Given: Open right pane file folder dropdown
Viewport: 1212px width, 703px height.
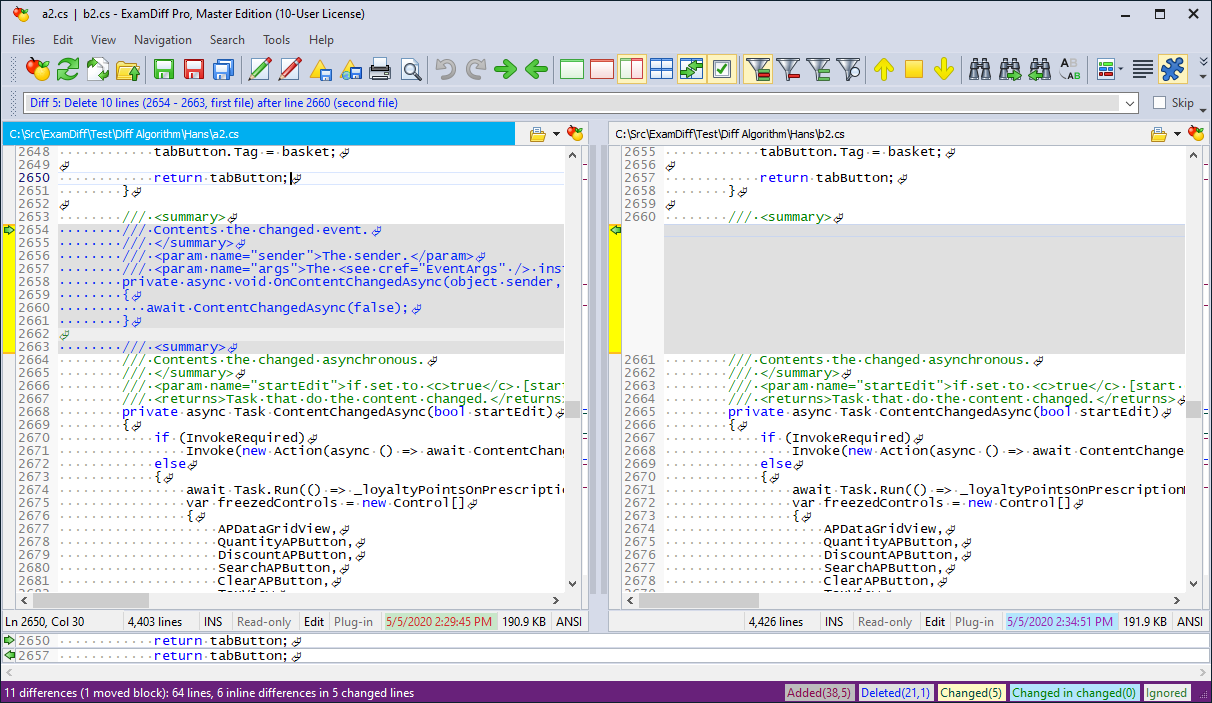Looking at the screenshot, I should click(x=1159, y=133).
